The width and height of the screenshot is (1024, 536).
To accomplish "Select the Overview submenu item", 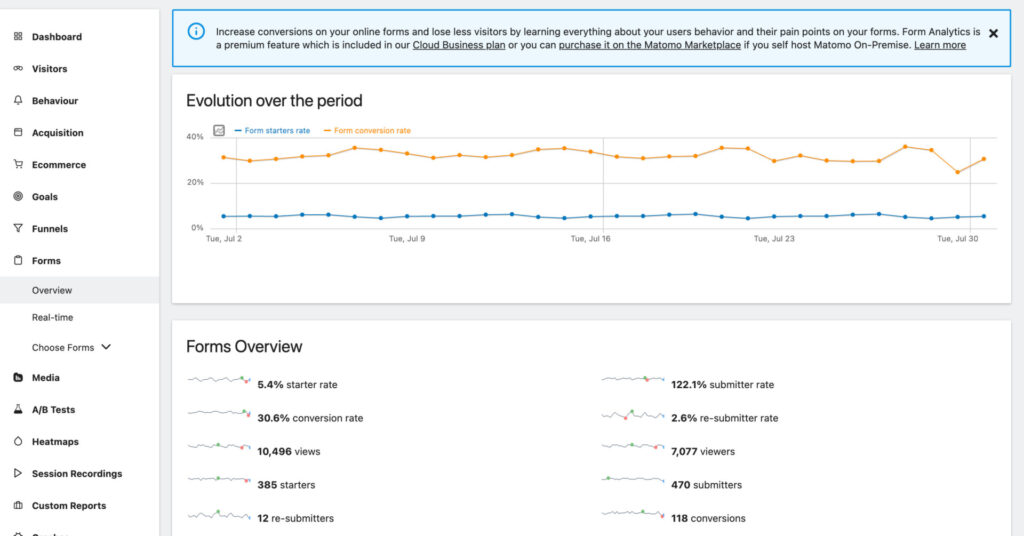I will tap(52, 291).
